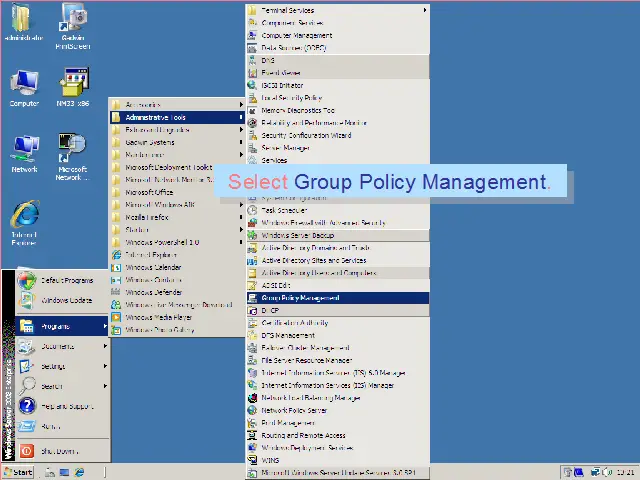Open Data Sources (ODBC)
The height and width of the screenshot is (480, 640).
click(x=338, y=48)
